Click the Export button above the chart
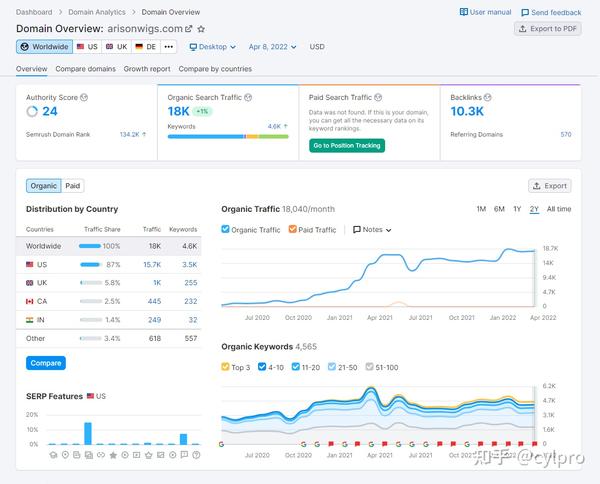This screenshot has width=600, height=484. tap(550, 186)
